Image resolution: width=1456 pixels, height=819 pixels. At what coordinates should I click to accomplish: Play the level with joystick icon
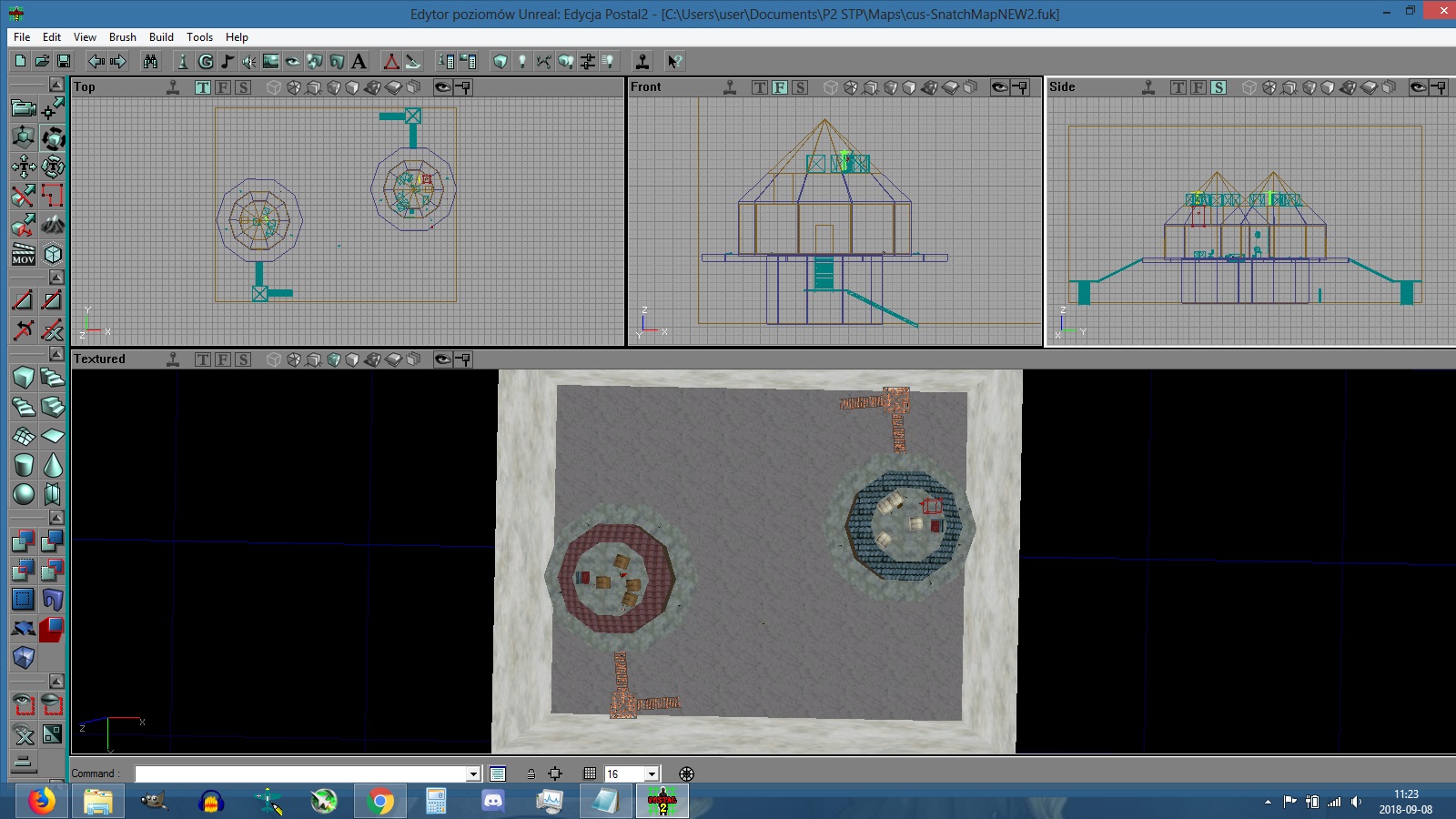(x=642, y=61)
